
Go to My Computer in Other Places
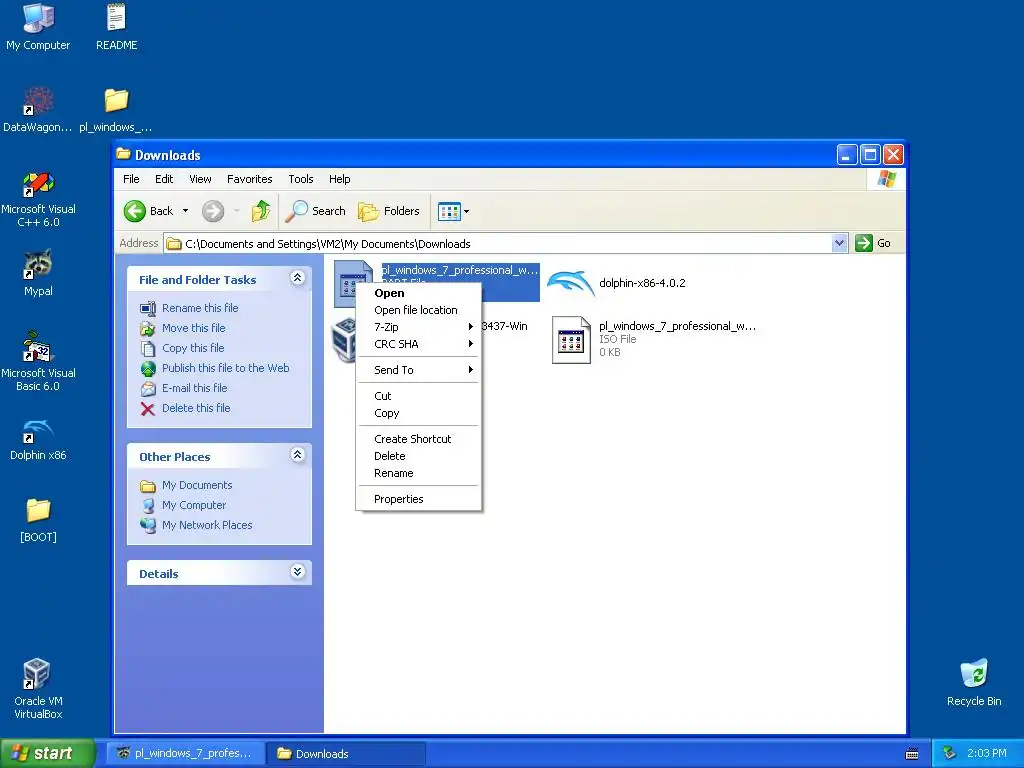coord(193,505)
